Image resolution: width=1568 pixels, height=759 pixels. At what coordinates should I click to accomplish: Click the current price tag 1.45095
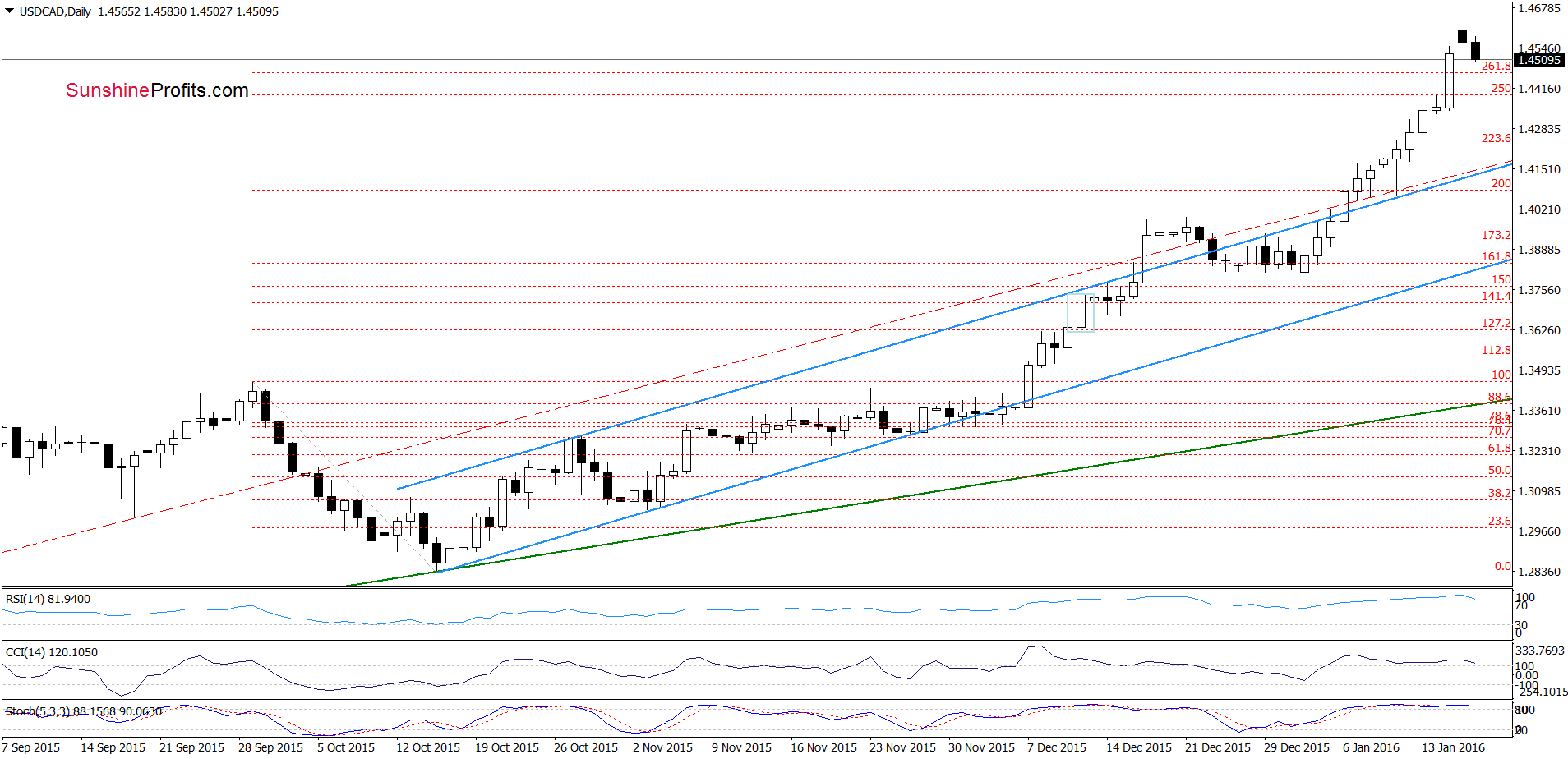click(x=1539, y=60)
